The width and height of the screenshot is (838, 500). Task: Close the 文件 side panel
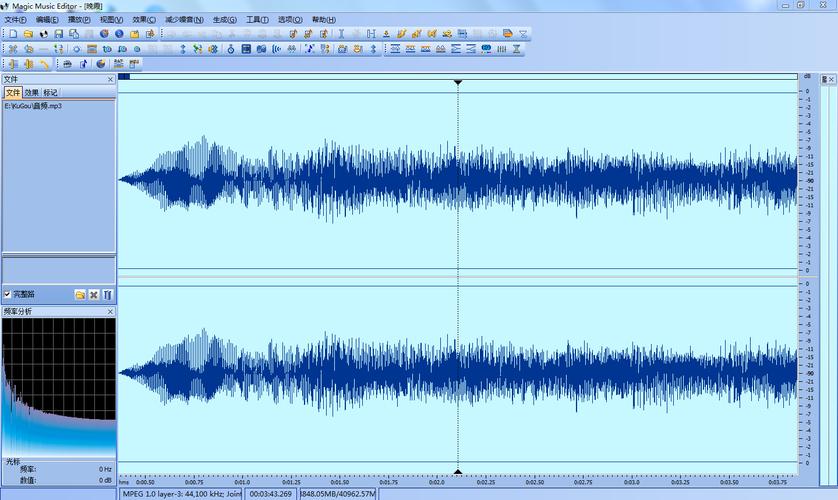pyautogui.click(x=110, y=79)
